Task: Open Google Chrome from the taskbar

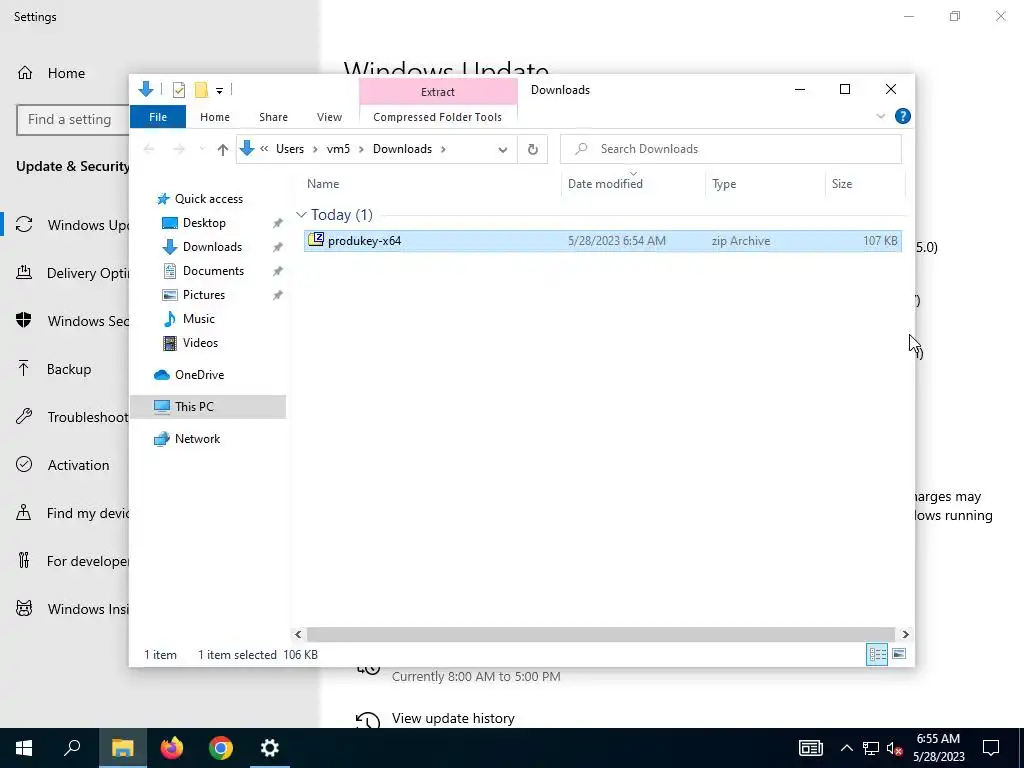Action: click(221, 748)
